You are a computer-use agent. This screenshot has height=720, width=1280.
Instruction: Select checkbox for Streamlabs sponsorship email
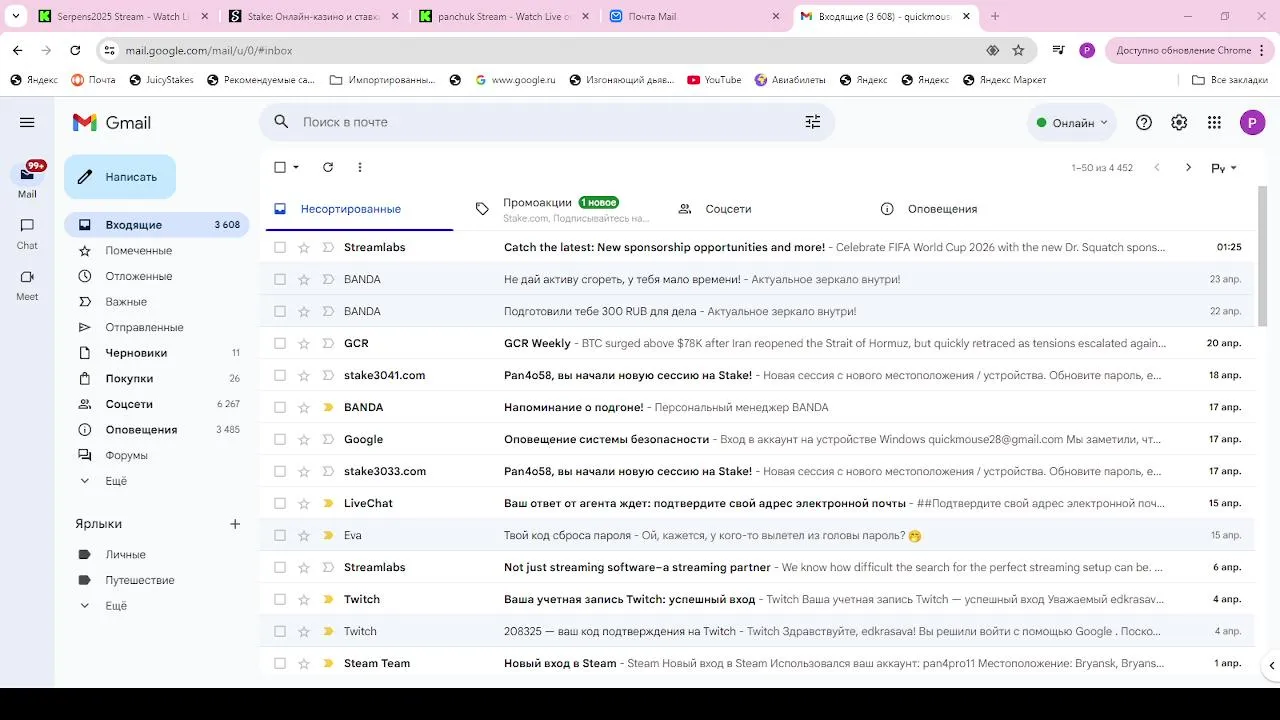coord(280,247)
